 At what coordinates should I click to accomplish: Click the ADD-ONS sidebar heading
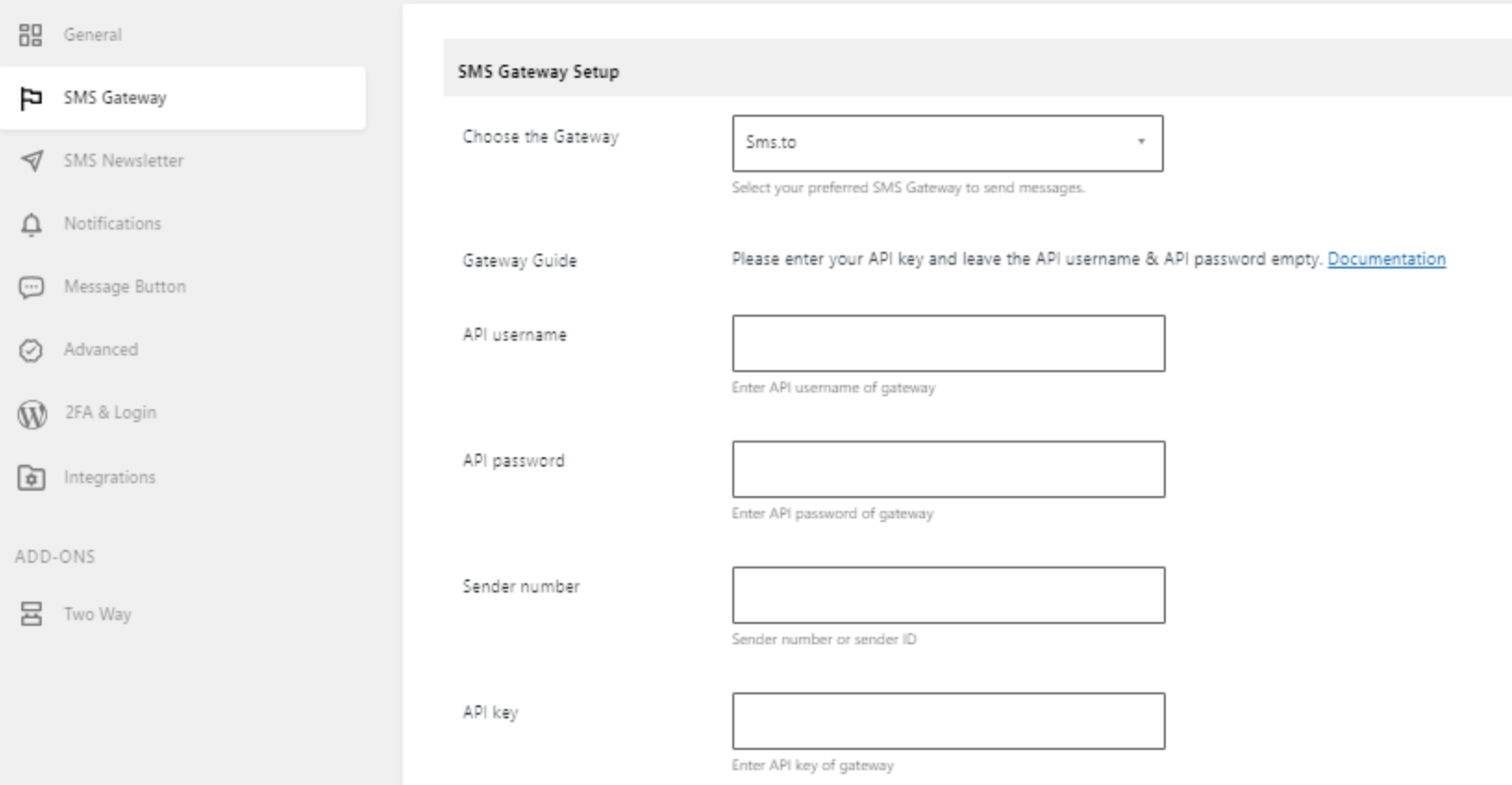point(55,556)
